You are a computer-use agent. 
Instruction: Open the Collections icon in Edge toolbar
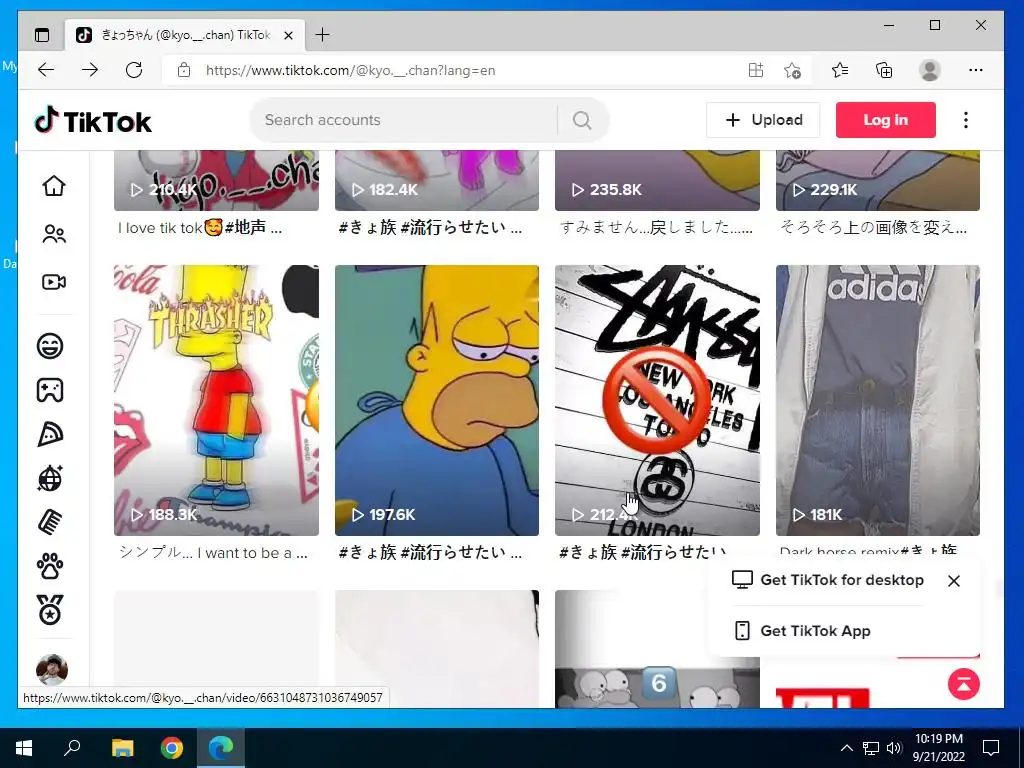(x=884, y=70)
